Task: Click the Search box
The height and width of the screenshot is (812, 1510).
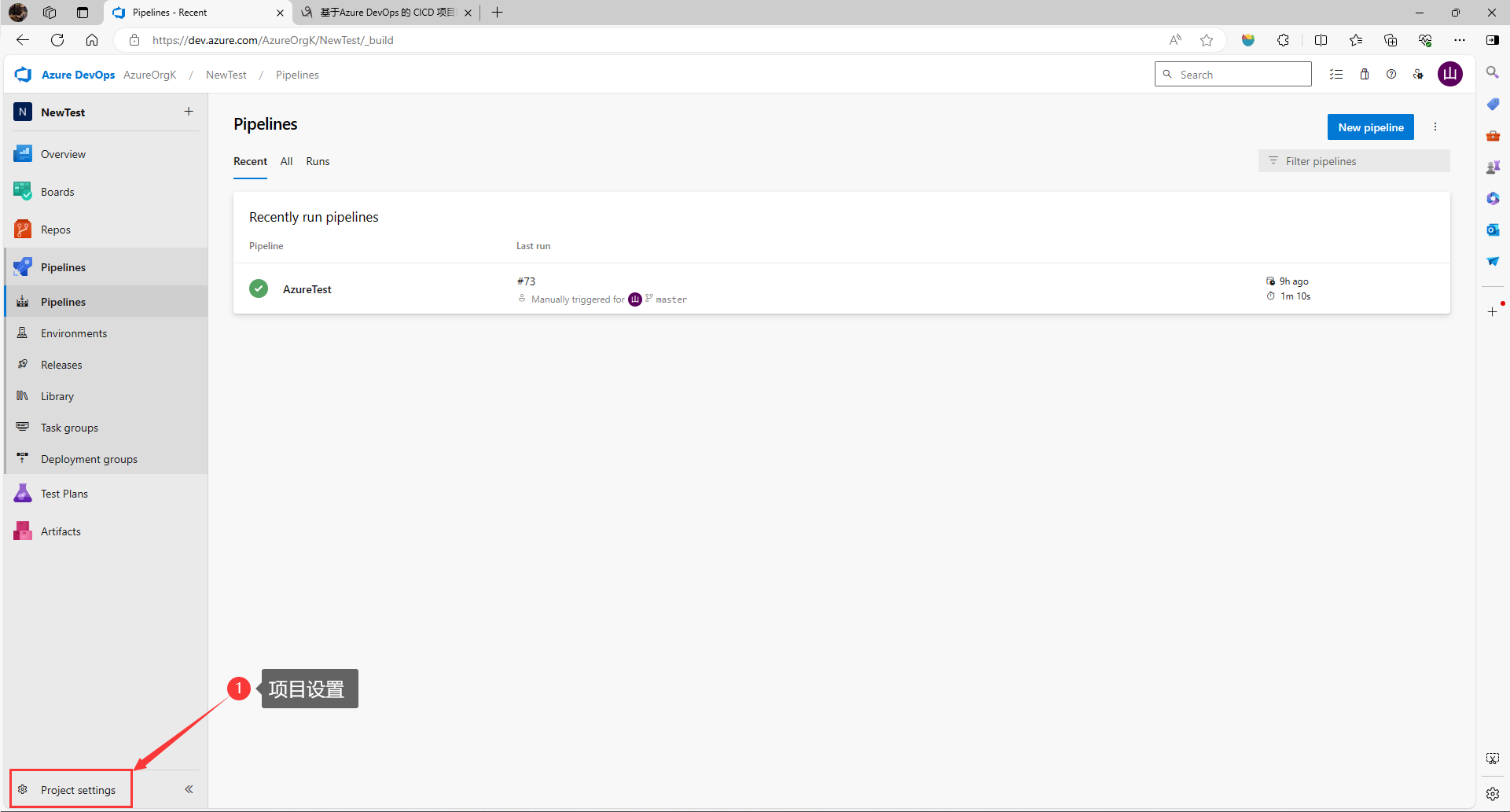Action: pos(1233,75)
